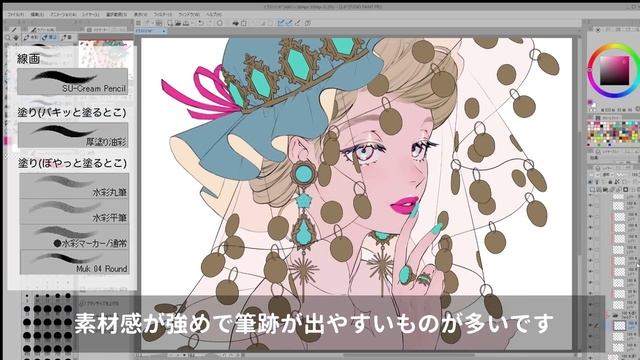Click the Redo arrow in the command bar

[209, 23]
